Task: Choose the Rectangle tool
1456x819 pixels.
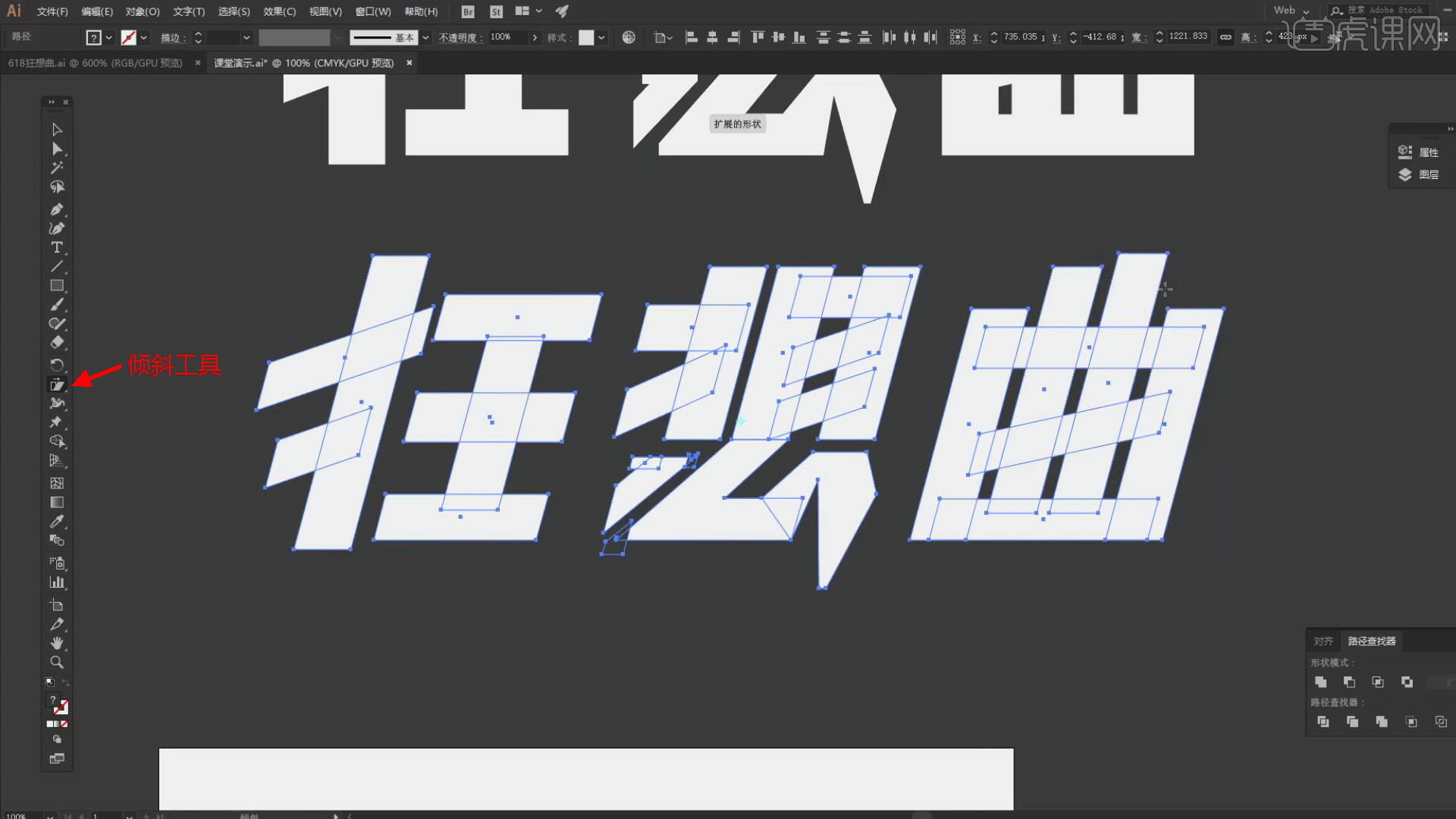Action: tap(57, 286)
